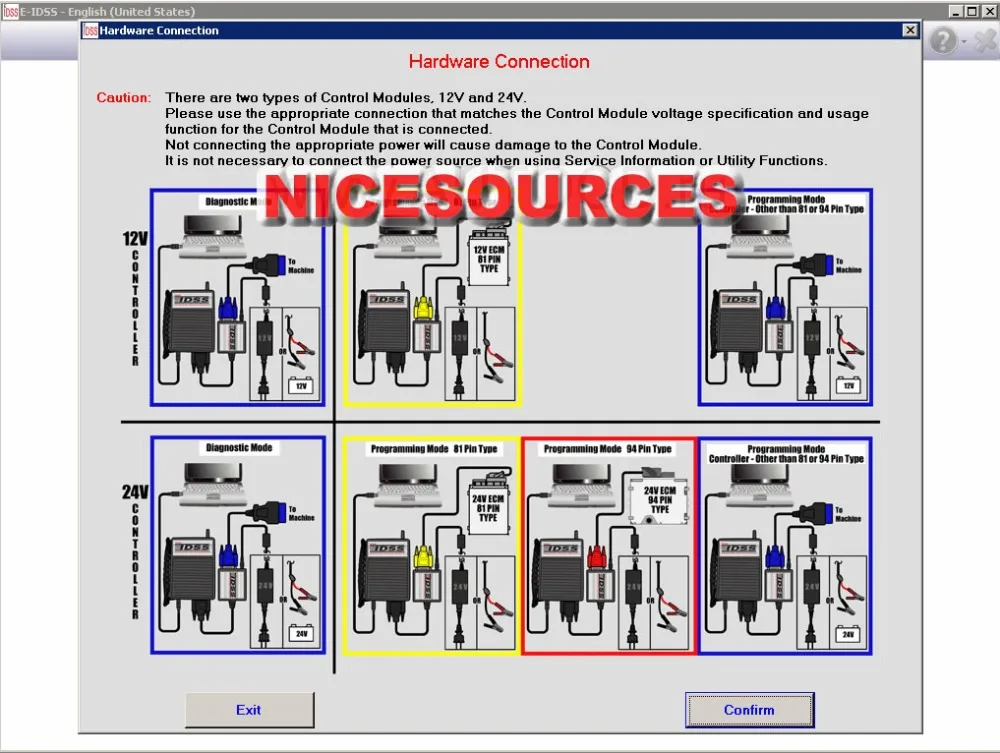This screenshot has height=753, width=1000.
Task: Click the 24V "Programming Mode 81 Pin Type" caption
Action: pos(434,449)
